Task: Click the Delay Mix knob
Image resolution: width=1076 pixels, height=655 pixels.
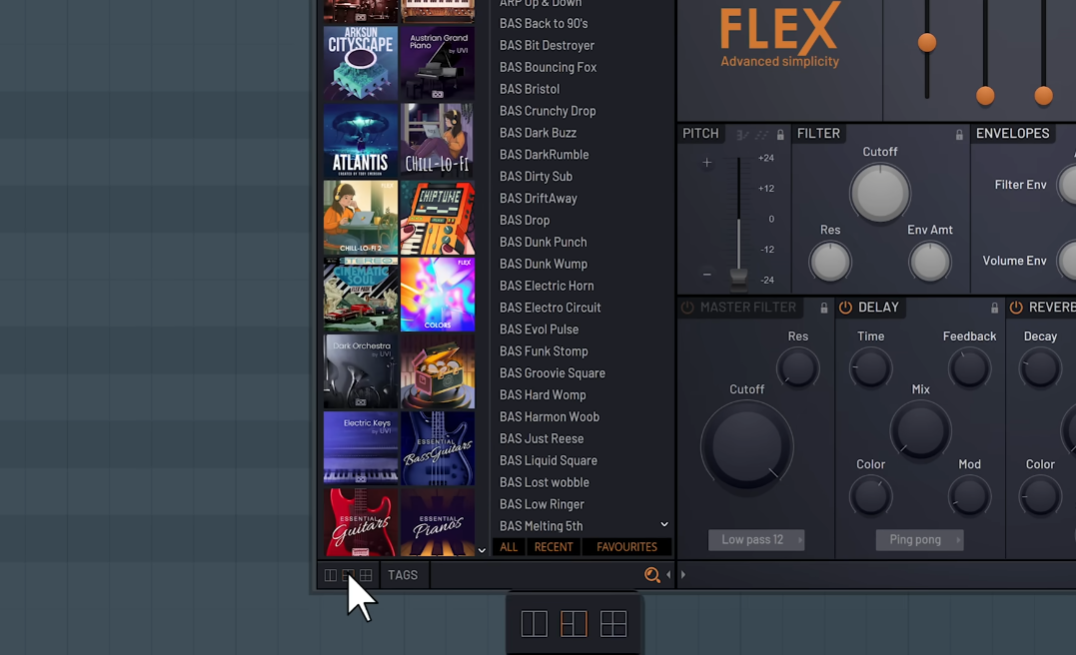Action: (920, 430)
